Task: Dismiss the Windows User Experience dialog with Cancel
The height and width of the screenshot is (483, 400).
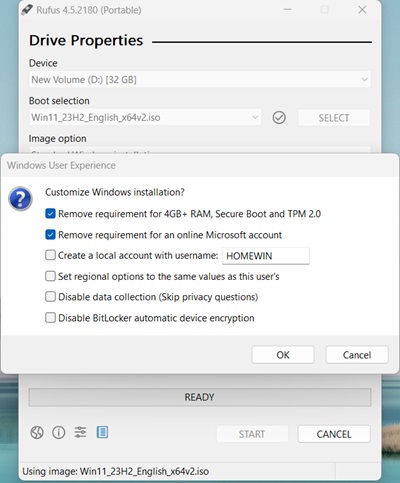Action: pos(357,355)
